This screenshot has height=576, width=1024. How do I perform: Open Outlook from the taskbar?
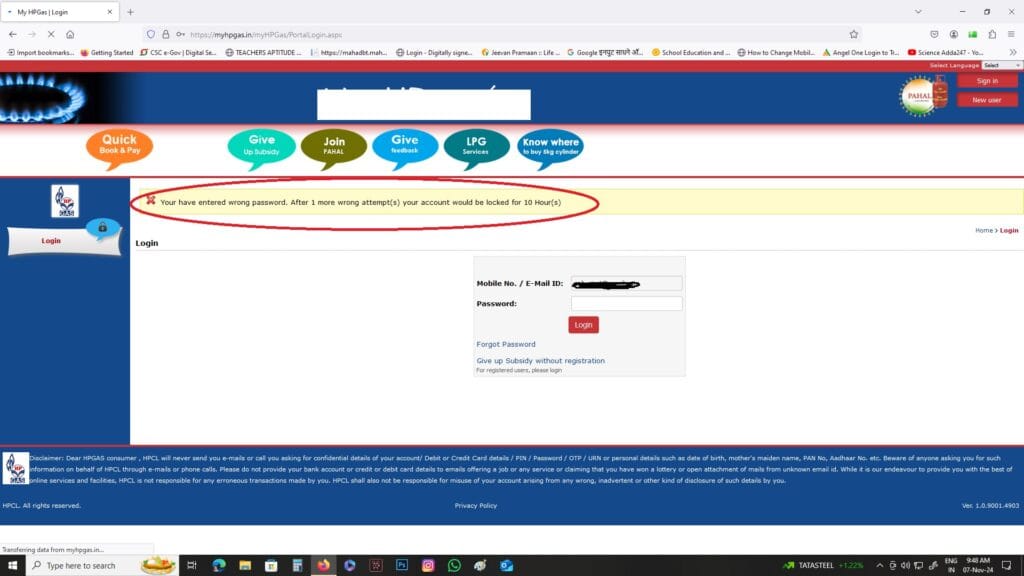tap(506, 566)
